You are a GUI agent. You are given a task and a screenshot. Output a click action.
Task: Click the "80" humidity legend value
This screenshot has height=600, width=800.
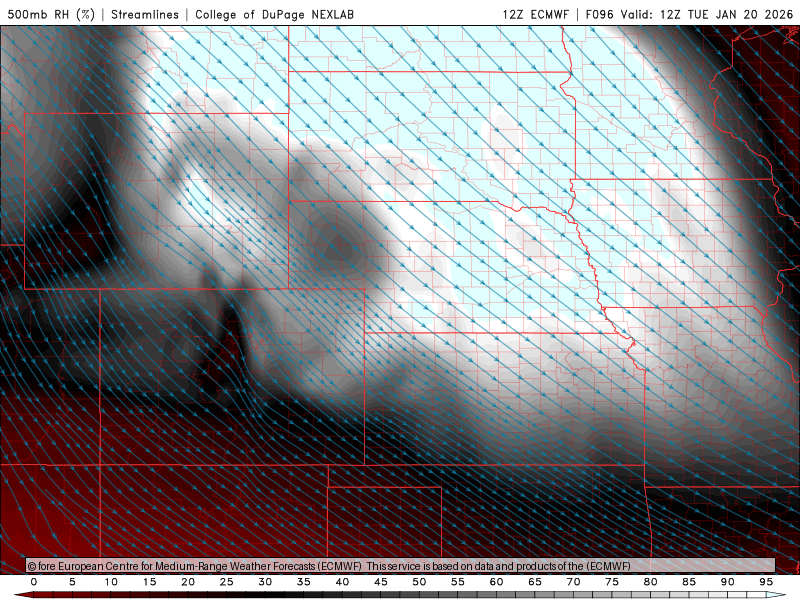pos(651,582)
